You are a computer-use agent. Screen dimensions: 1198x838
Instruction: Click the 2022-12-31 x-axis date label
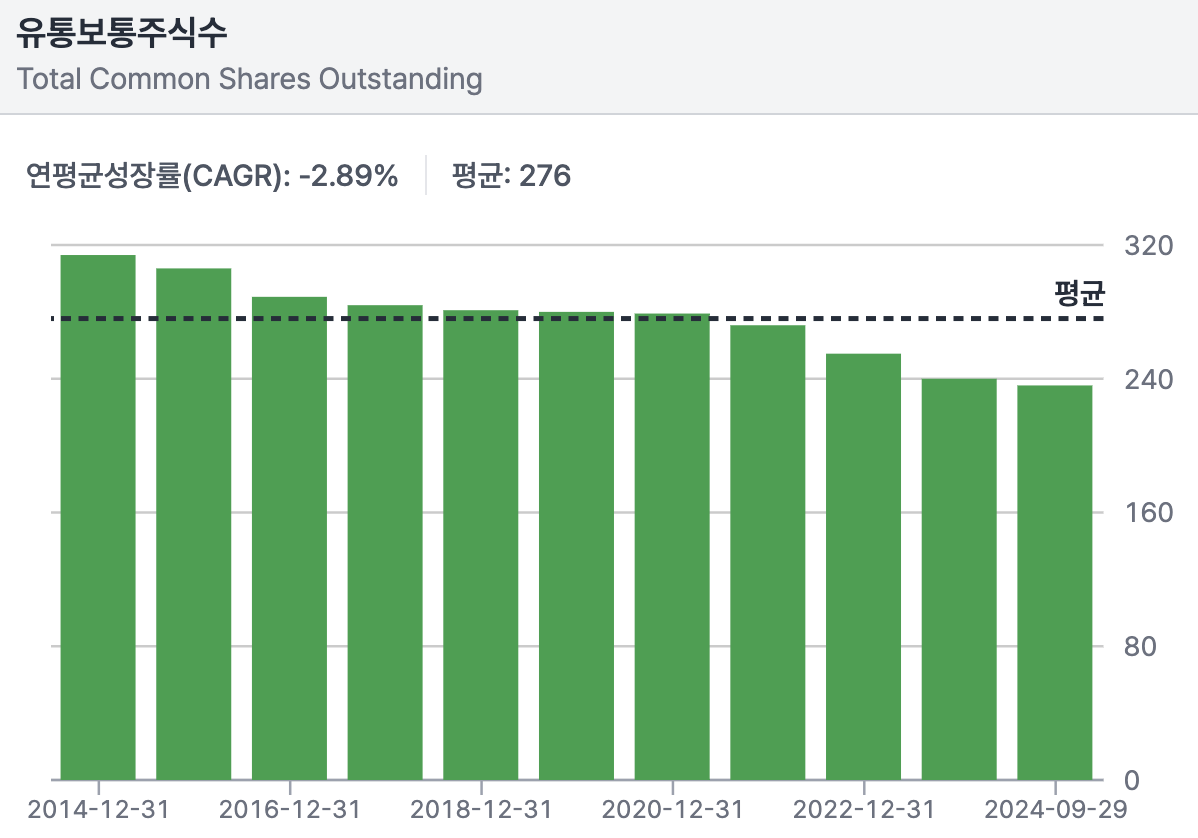click(x=863, y=809)
